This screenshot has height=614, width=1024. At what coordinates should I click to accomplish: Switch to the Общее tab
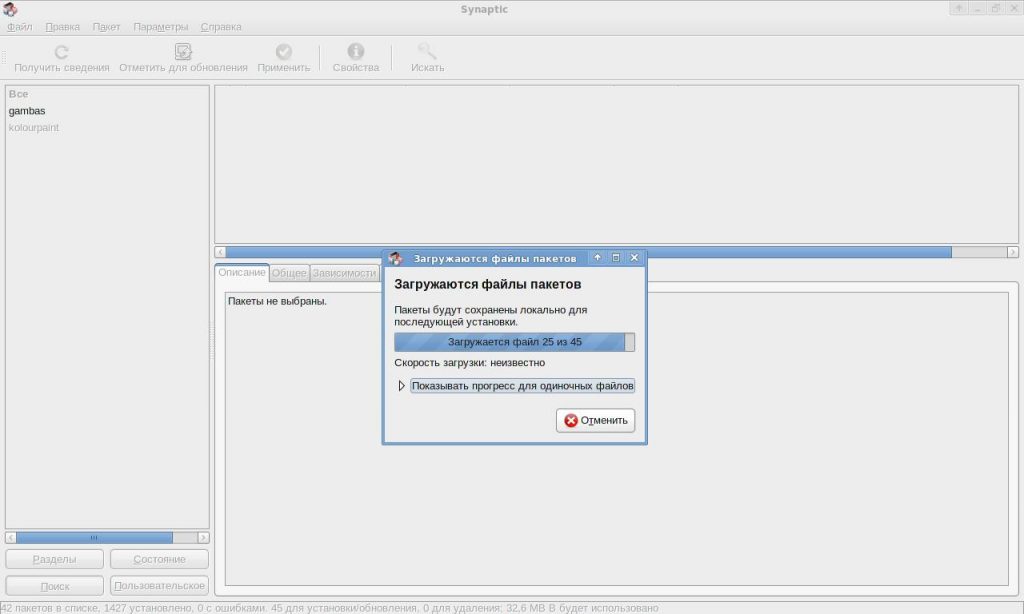click(x=289, y=273)
